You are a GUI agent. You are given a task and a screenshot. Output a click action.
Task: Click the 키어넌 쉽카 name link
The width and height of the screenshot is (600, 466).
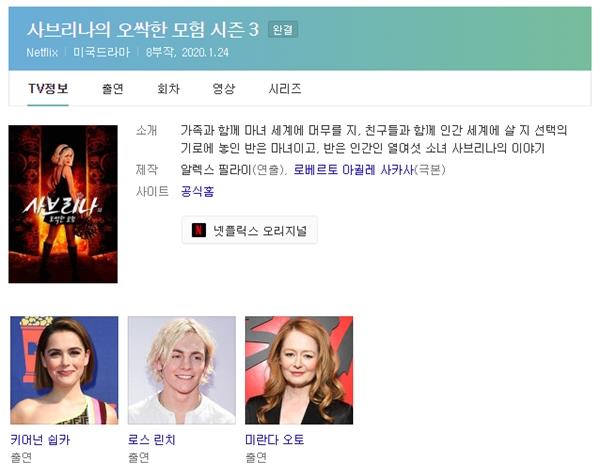40,440
